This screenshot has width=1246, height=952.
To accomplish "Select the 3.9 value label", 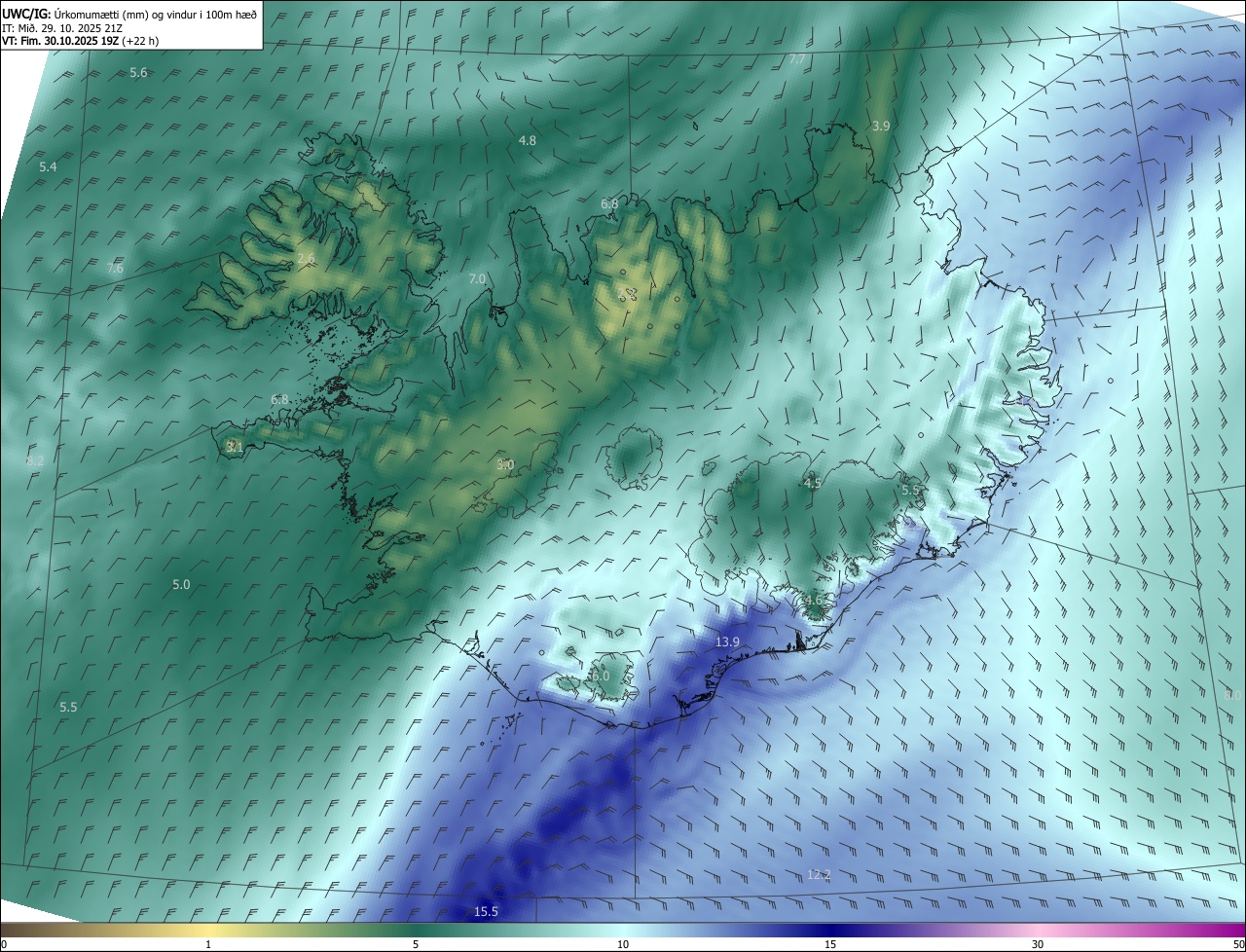I will click(x=881, y=126).
